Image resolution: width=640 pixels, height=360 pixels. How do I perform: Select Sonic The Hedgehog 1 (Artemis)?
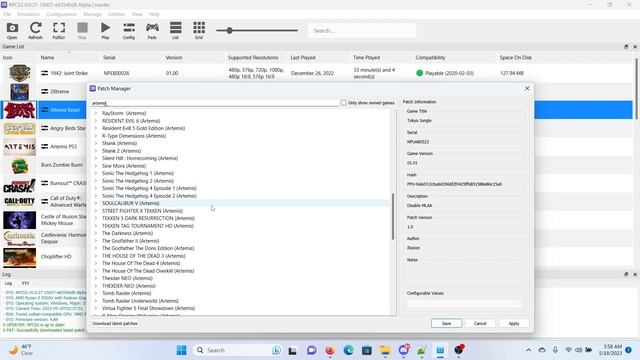coord(138,173)
